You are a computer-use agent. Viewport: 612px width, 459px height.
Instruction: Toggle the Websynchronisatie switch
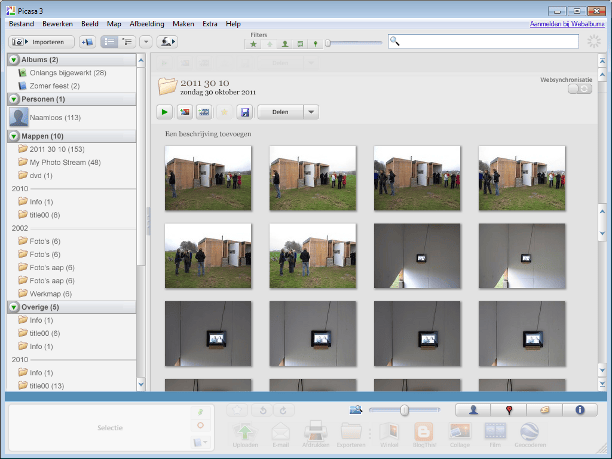coord(578,89)
